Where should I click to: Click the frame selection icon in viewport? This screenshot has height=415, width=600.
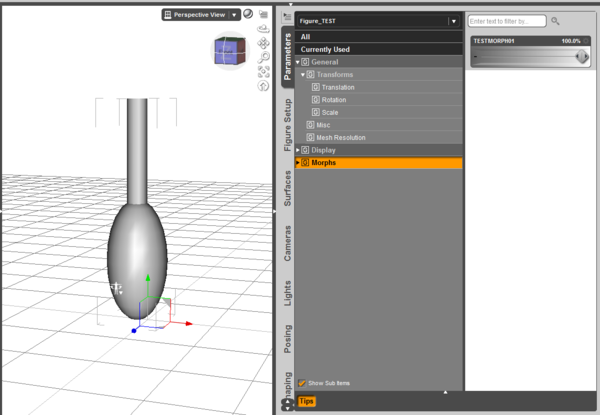click(x=264, y=72)
